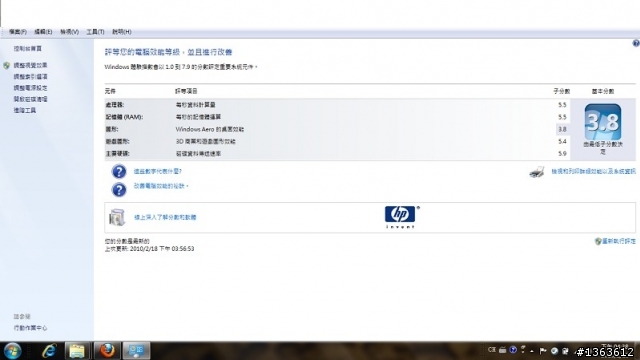
Task: Open the 編輯(E) menu
Action: pos(43,32)
